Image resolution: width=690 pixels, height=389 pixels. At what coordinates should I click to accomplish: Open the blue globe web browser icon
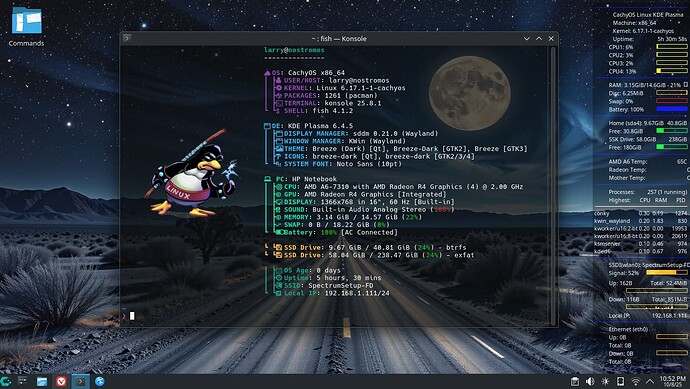tap(100, 381)
